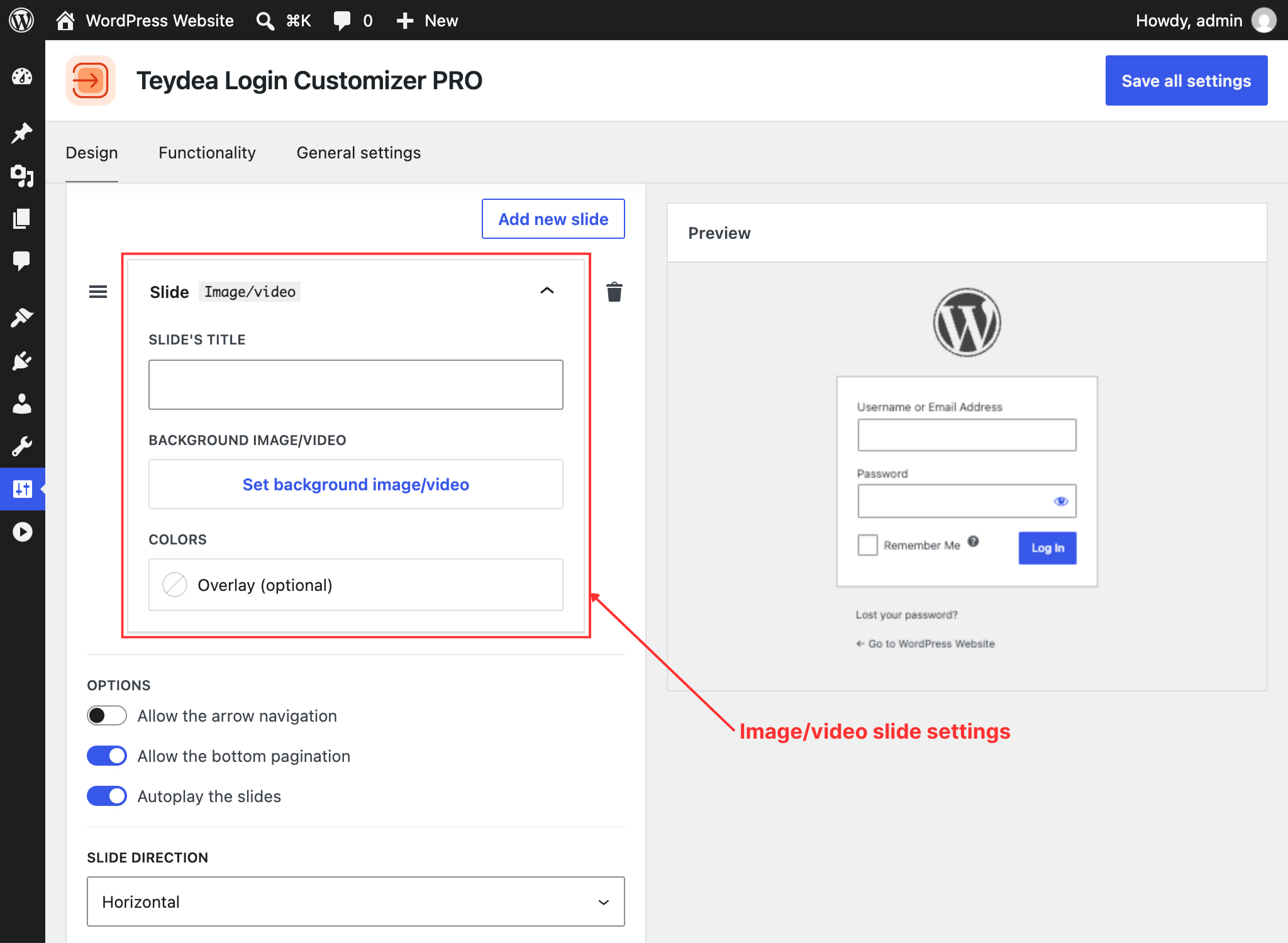Visit the WordPress Website home icon
Screen dimensions: 1288x943
(x=65, y=21)
